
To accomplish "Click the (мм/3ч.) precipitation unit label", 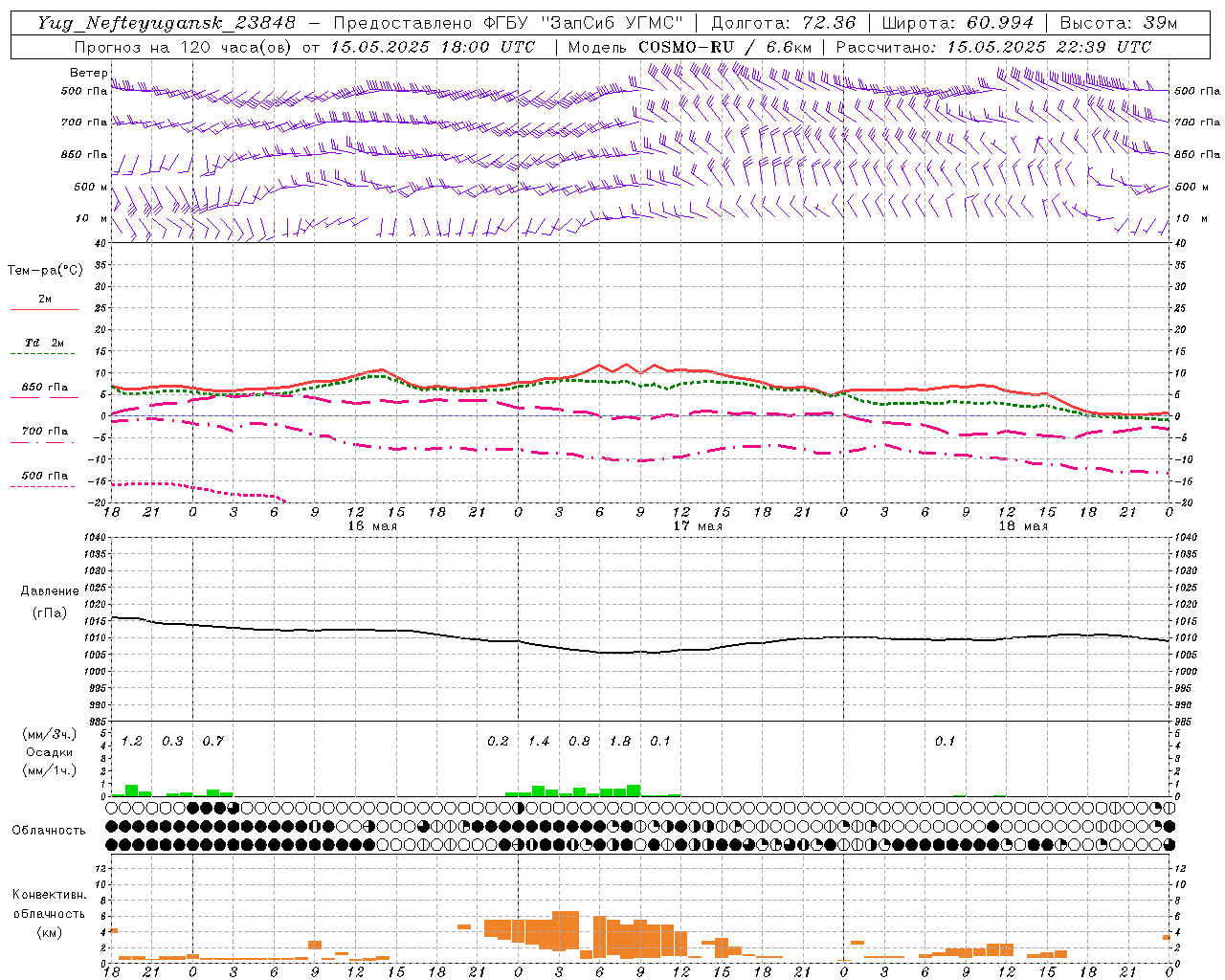I will pos(49,734).
